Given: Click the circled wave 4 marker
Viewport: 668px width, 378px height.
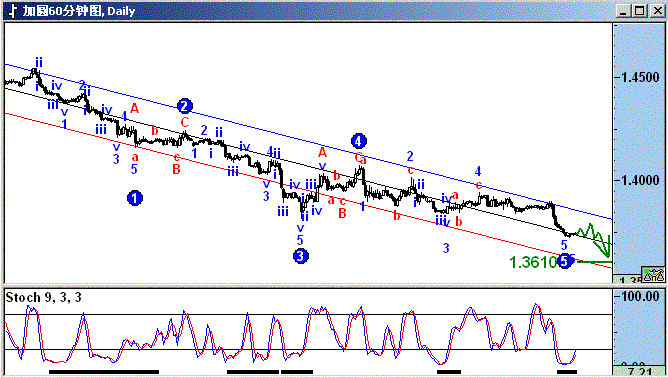Looking at the screenshot, I should tap(359, 141).
